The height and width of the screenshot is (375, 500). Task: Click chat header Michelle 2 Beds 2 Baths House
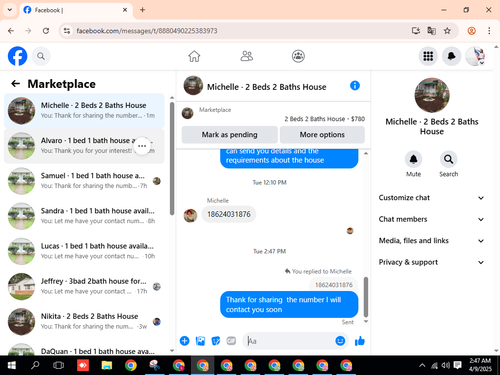point(266,87)
